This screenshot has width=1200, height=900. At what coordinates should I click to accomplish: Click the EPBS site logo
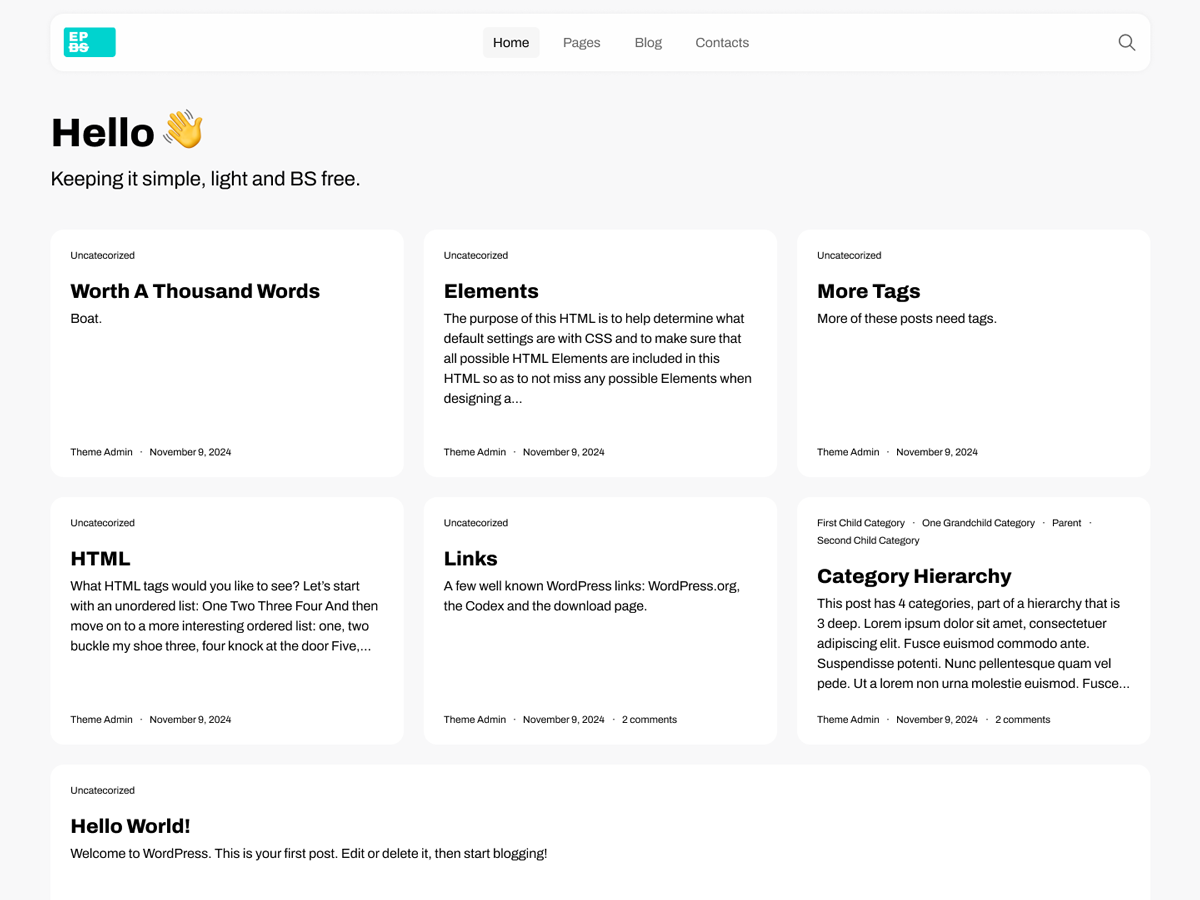tap(89, 42)
